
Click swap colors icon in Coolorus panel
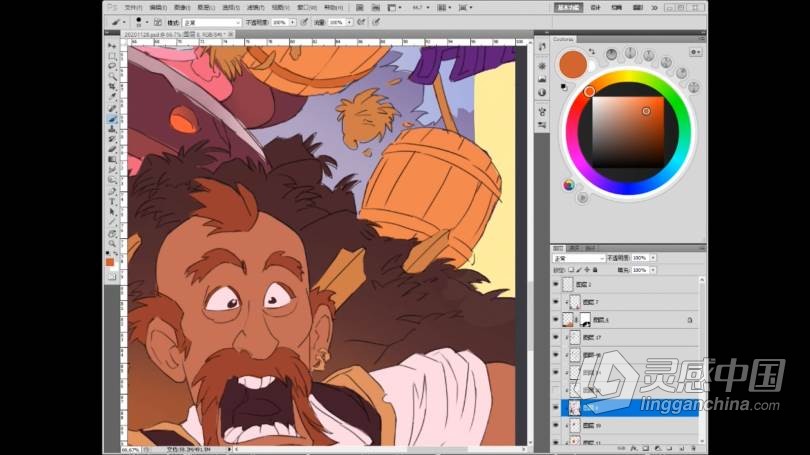pos(591,52)
